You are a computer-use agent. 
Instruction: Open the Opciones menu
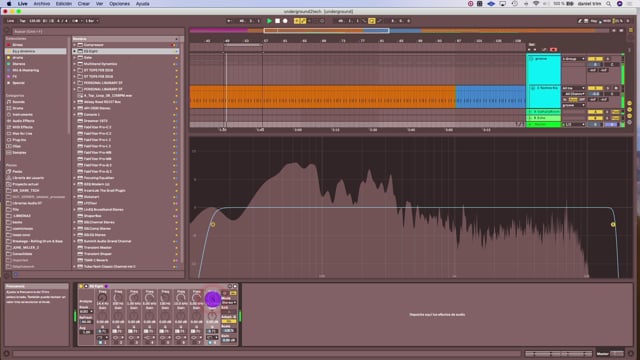click(x=119, y=4)
